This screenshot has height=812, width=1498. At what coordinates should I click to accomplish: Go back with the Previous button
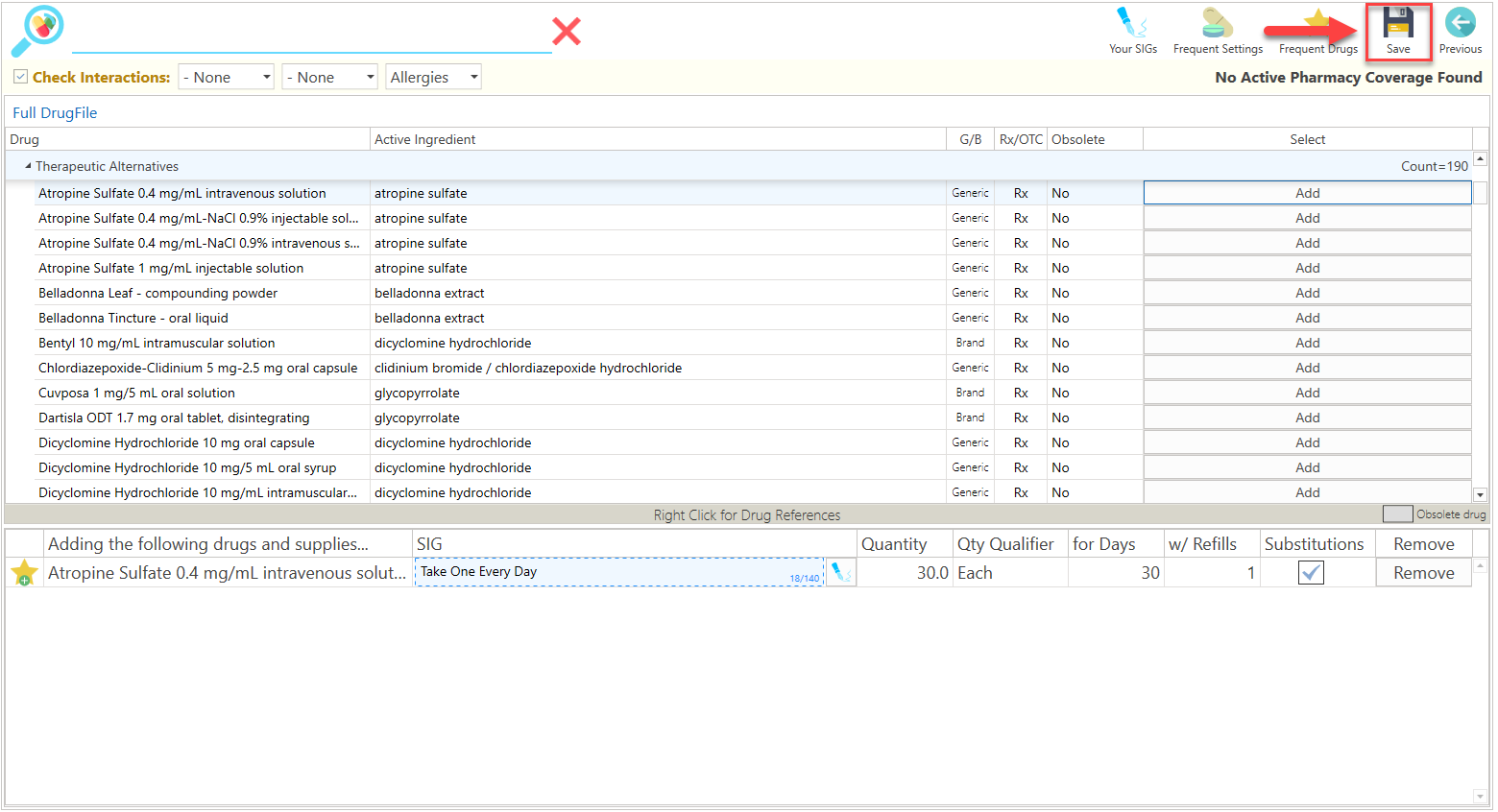[1460, 31]
